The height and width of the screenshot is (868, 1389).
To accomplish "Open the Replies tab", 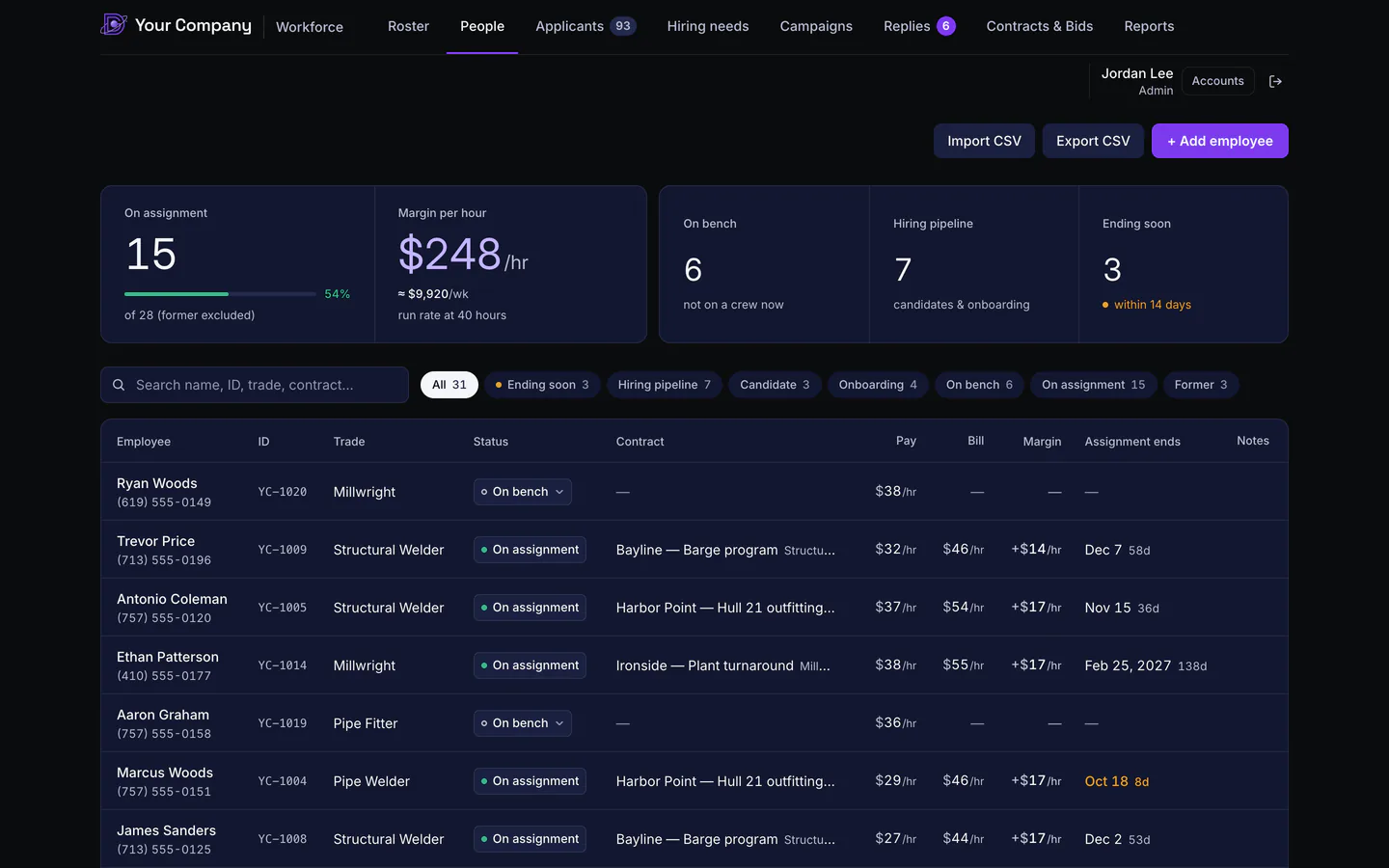I will click(x=919, y=26).
